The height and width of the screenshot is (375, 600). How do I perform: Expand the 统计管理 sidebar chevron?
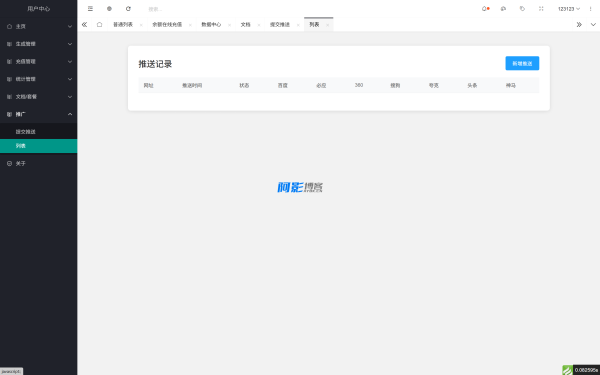click(x=70, y=79)
